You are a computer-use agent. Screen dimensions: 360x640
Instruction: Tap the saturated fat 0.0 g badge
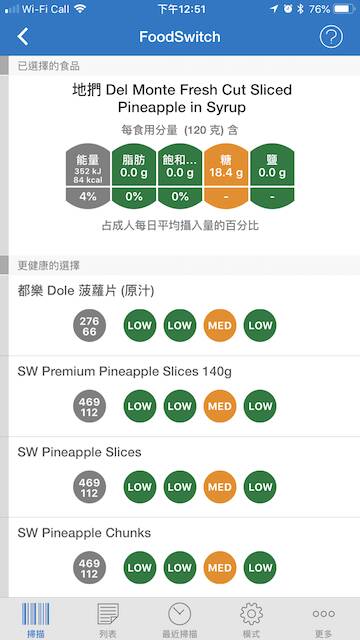click(180, 176)
